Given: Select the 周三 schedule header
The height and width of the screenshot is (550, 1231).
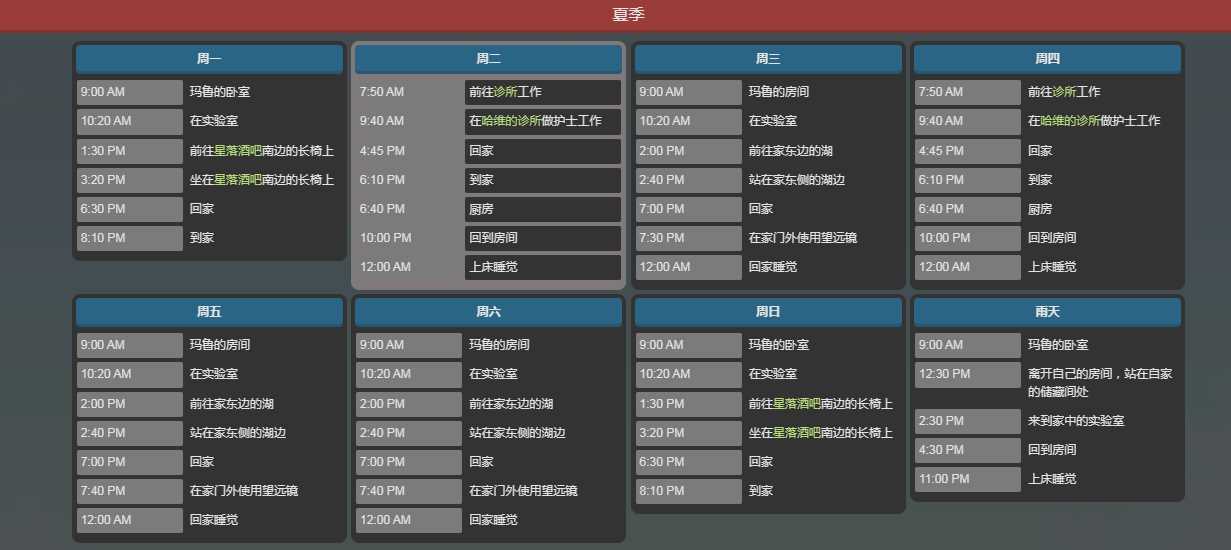Looking at the screenshot, I should 768,59.
